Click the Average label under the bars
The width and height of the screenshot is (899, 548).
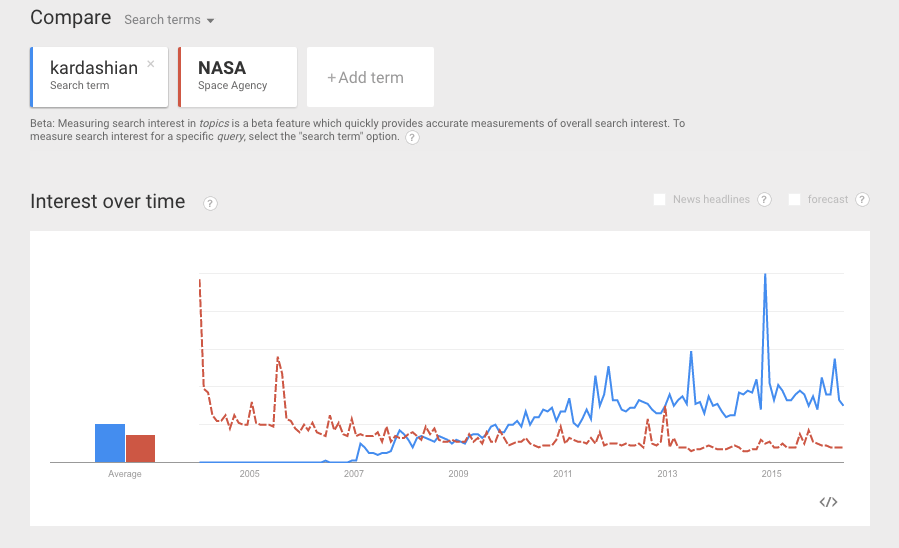point(125,474)
